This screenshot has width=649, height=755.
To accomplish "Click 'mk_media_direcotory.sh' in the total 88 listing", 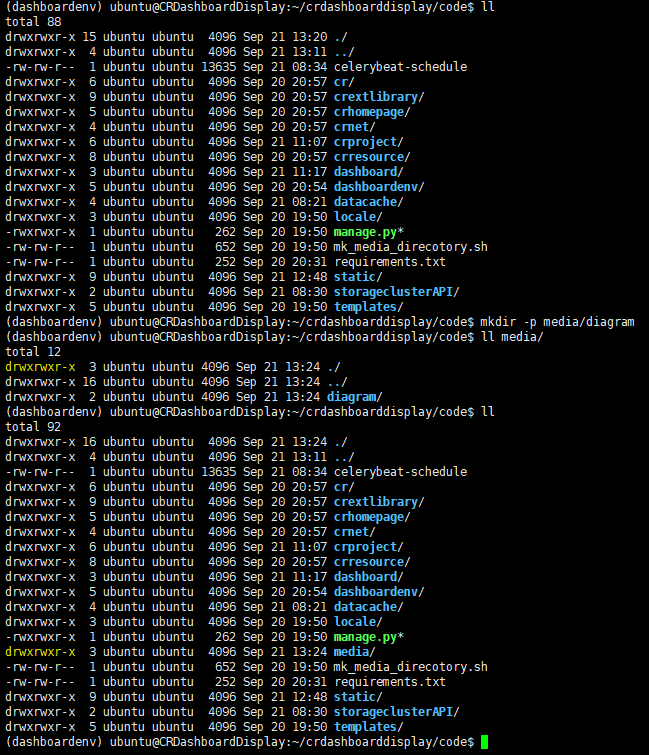I will tap(411, 247).
